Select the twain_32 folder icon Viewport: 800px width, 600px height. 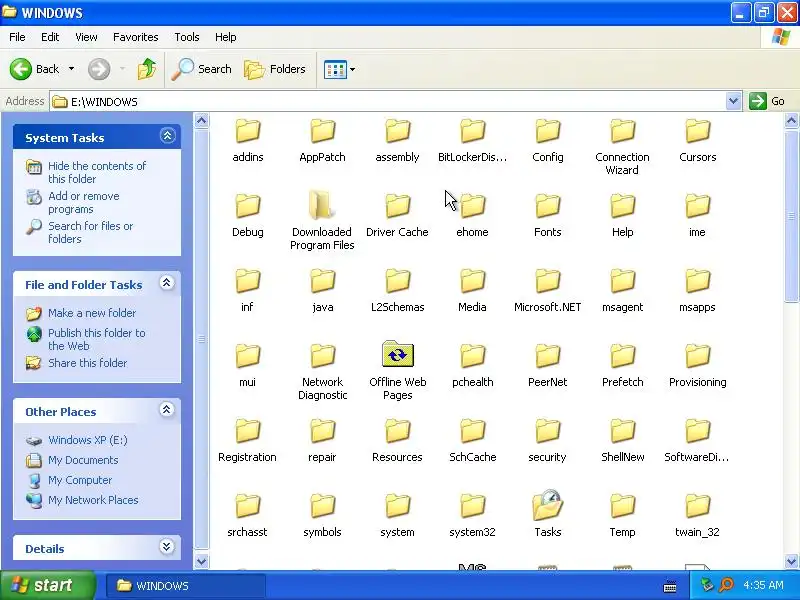[697, 506]
